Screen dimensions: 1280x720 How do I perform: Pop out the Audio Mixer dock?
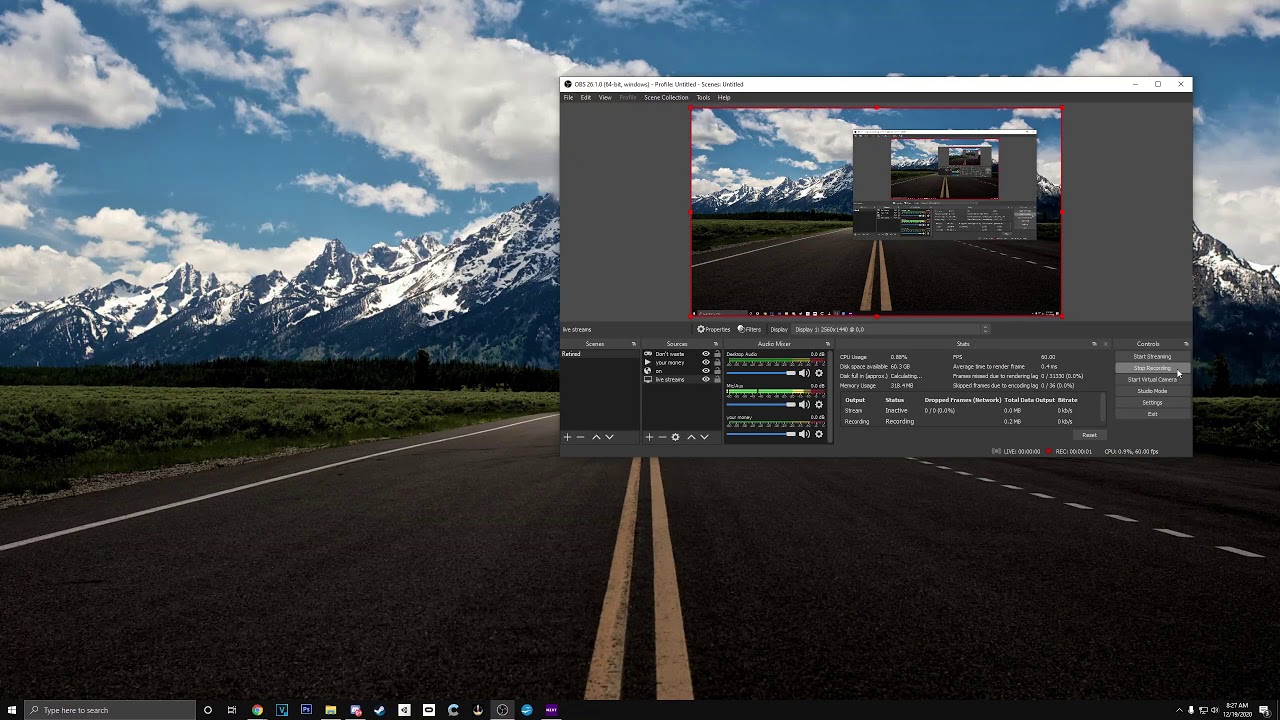tap(828, 344)
